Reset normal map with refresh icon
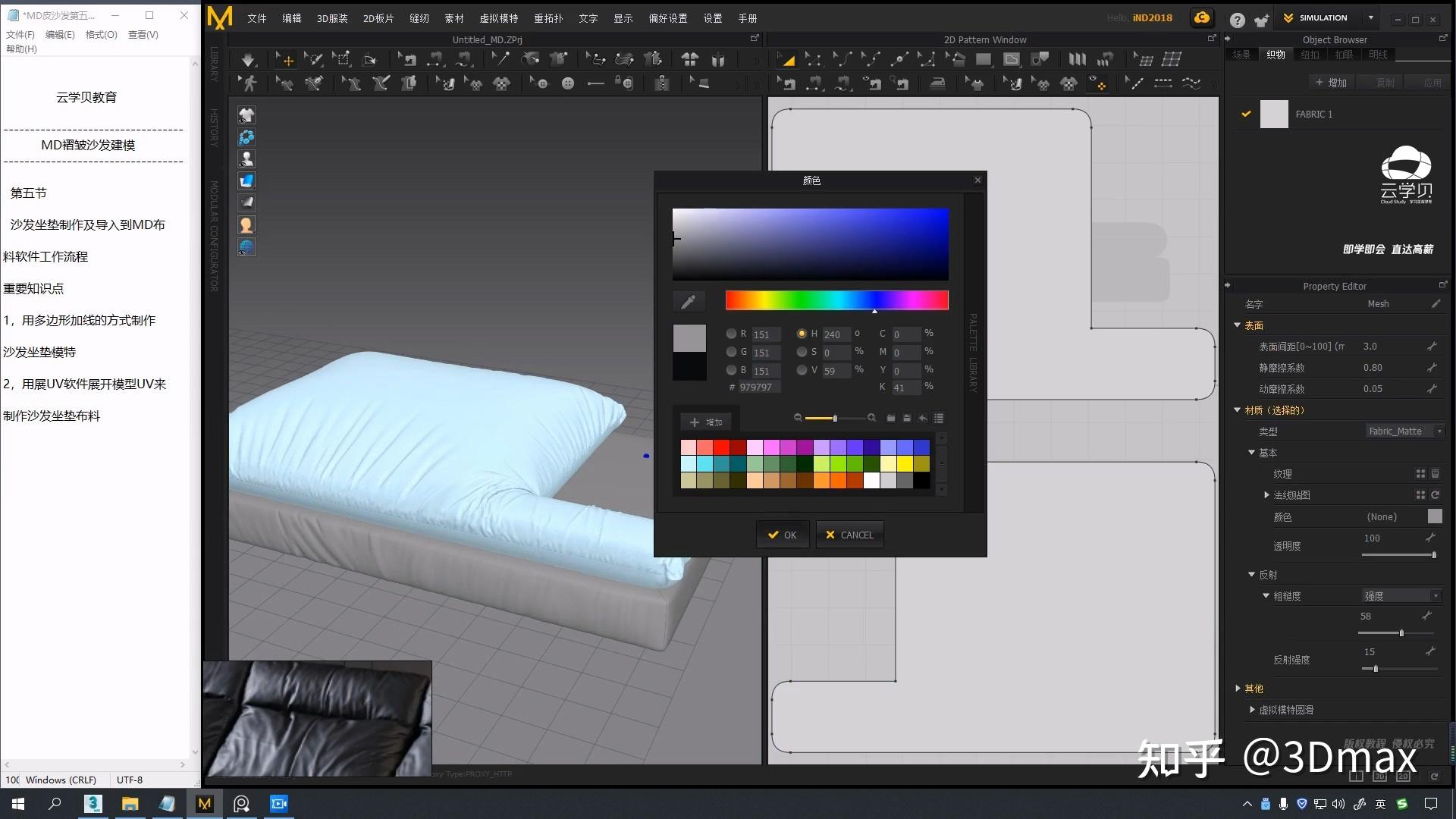 [1435, 494]
